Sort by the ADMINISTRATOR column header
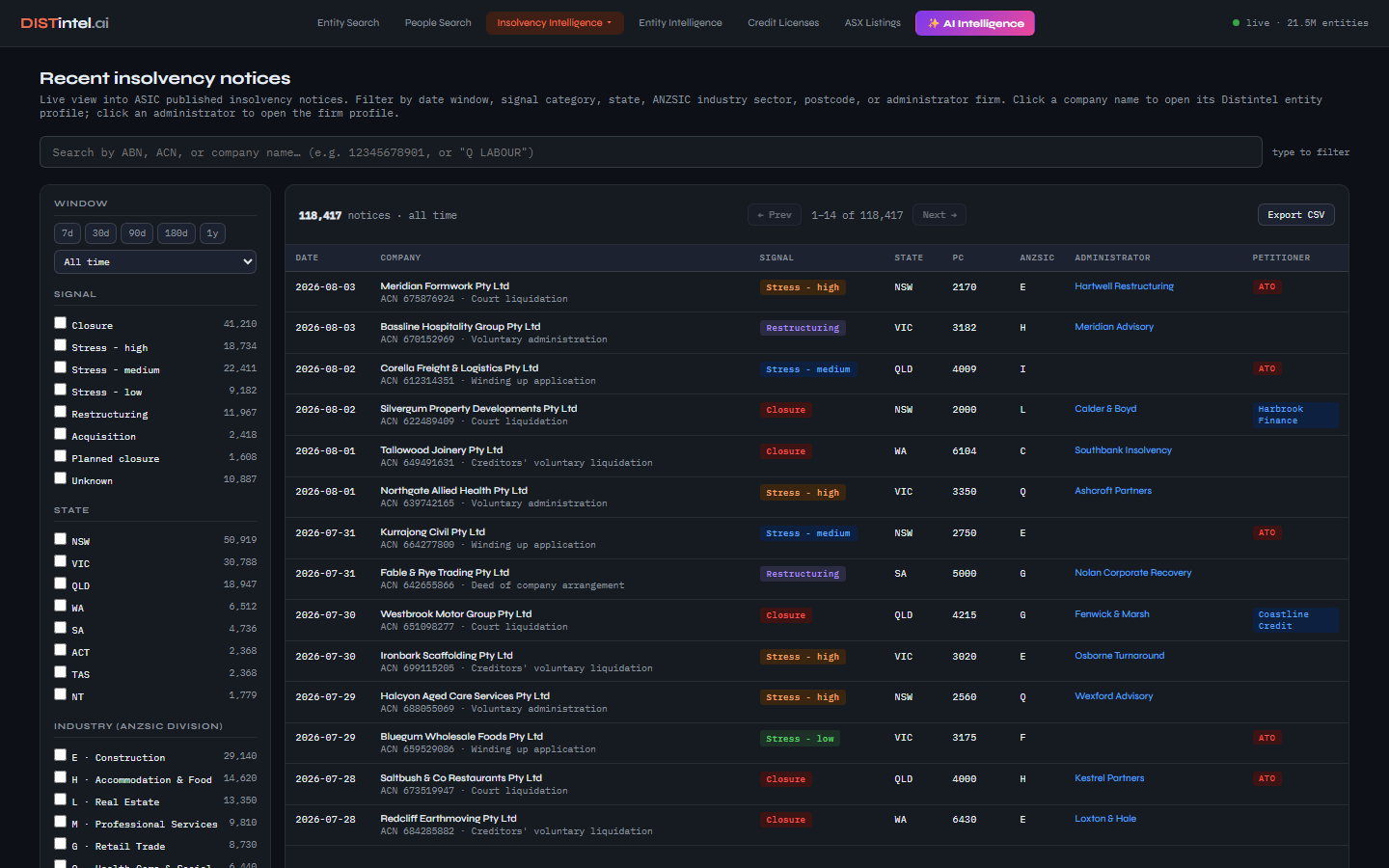 pyautogui.click(x=1112, y=258)
